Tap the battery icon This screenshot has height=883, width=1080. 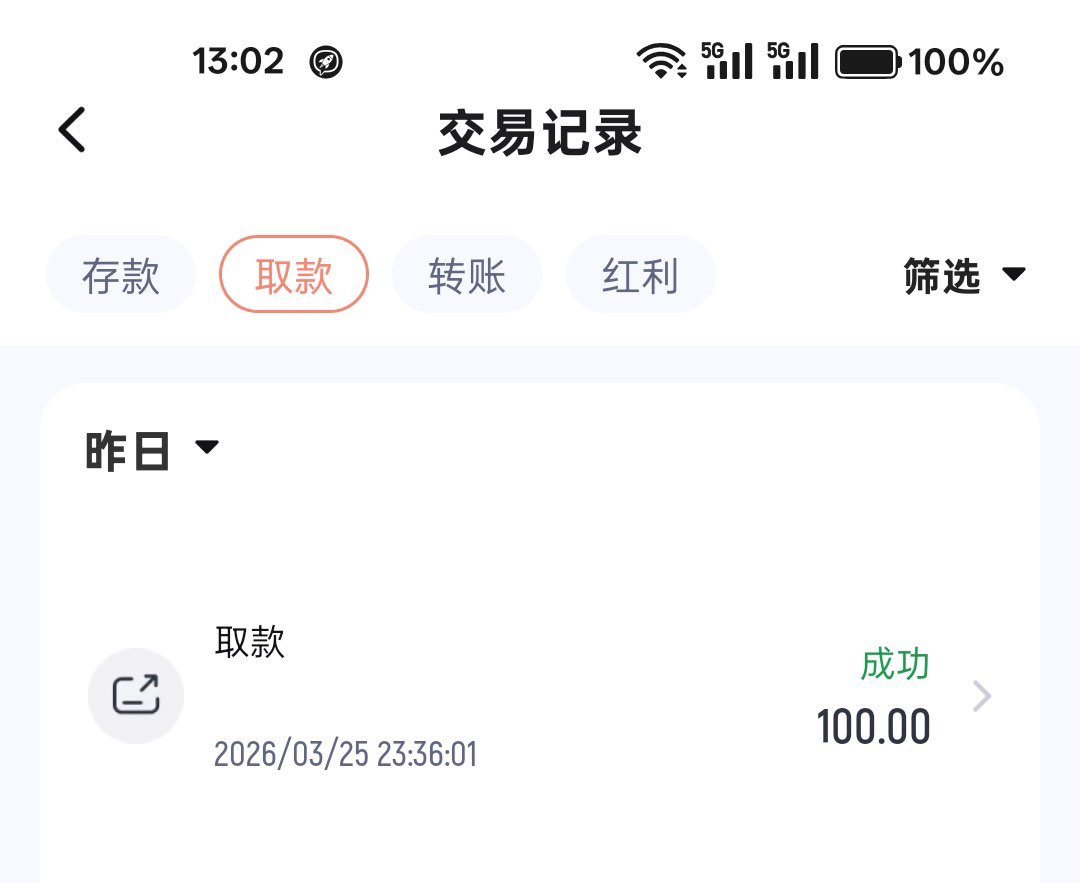tap(868, 62)
